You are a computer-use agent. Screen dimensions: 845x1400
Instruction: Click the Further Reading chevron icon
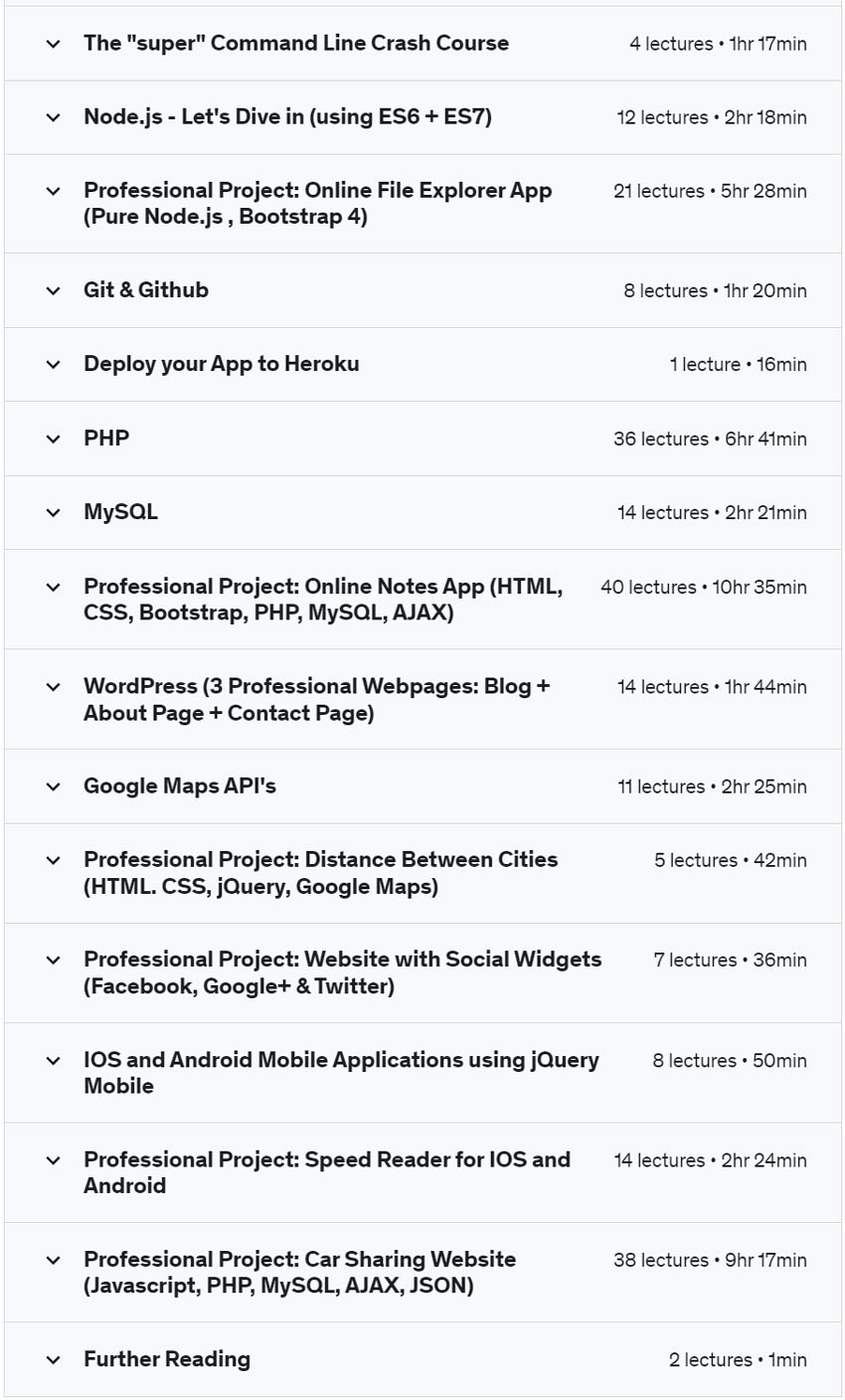pos(54,1359)
